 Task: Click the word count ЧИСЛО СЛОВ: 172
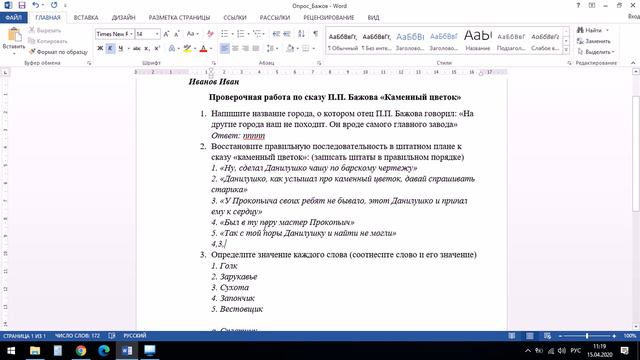pyautogui.click(x=77, y=336)
